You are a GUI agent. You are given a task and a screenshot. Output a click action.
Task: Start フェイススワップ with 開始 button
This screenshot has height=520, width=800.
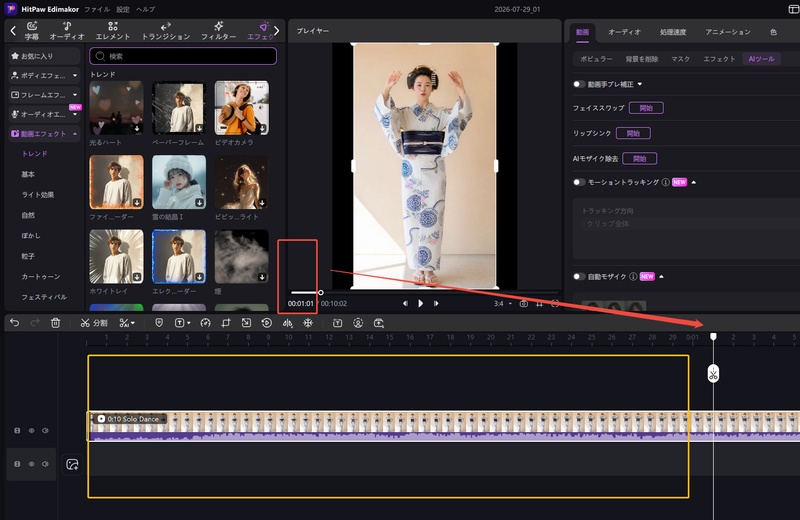646,108
